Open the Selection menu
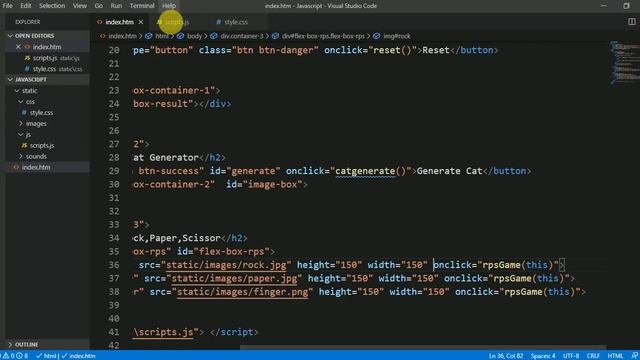The image size is (640, 360). [52, 6]
